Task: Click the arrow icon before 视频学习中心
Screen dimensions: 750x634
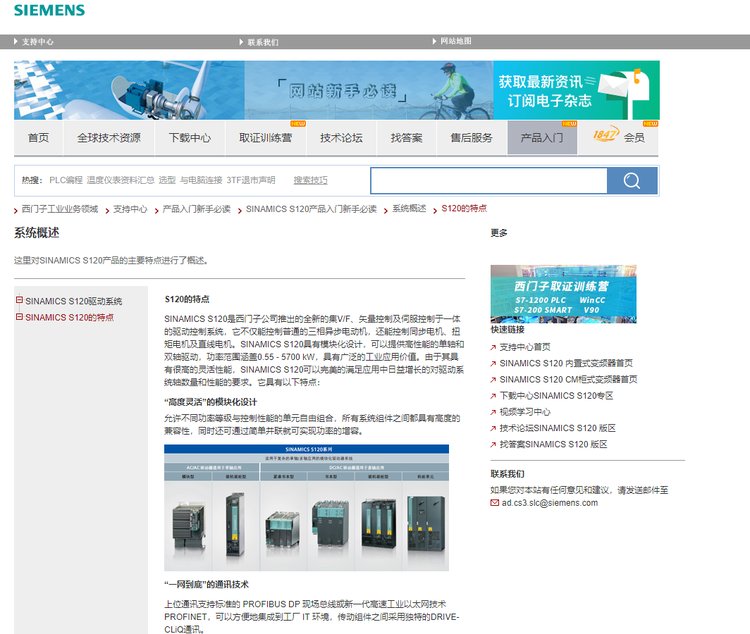Action: coord(493,411)
